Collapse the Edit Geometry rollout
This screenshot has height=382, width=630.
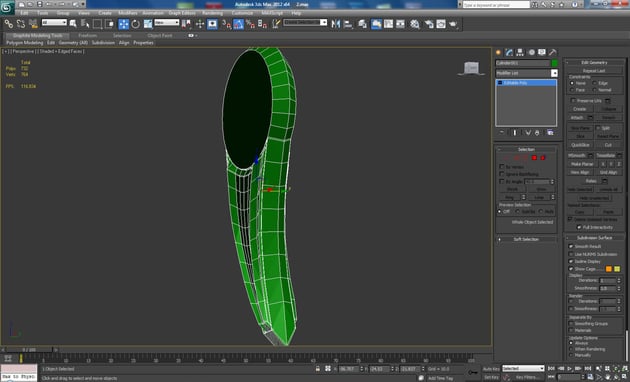[594, 62]
